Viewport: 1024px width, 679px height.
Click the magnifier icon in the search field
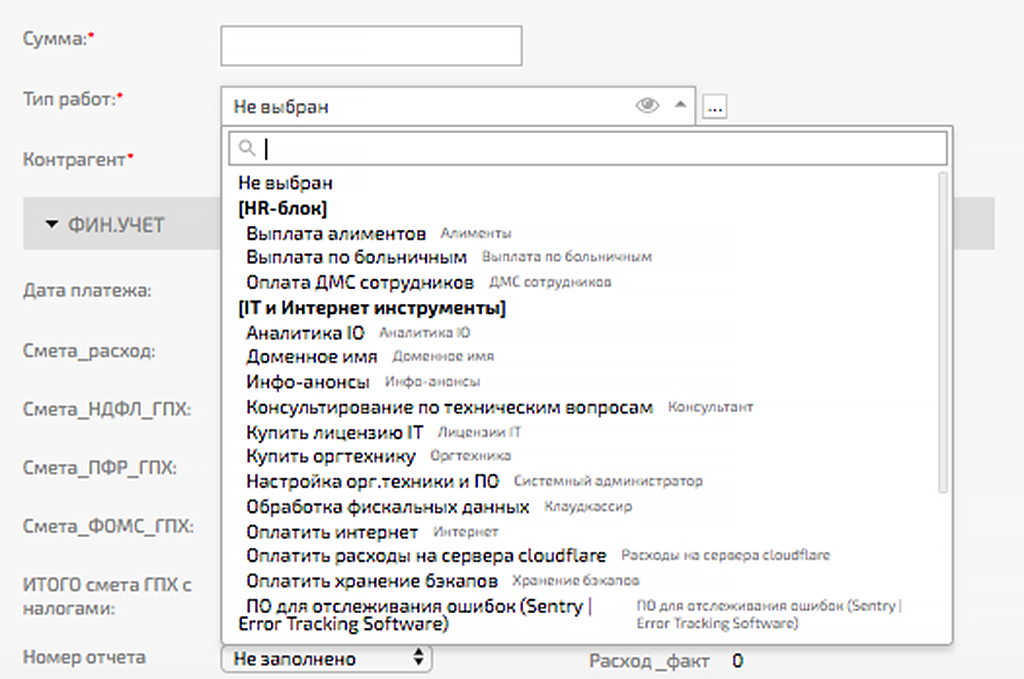[x=245, y=146]
